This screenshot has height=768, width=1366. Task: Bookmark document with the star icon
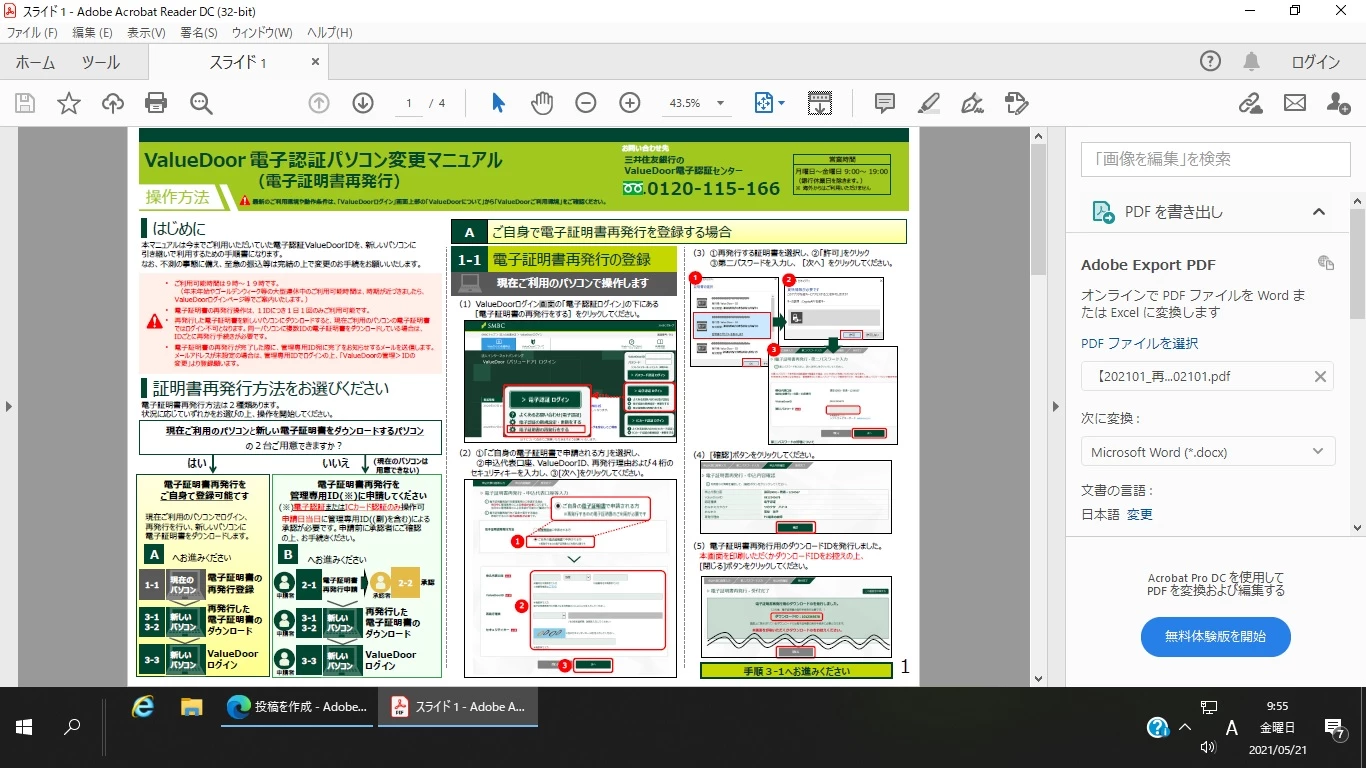(x=69, y=103)
